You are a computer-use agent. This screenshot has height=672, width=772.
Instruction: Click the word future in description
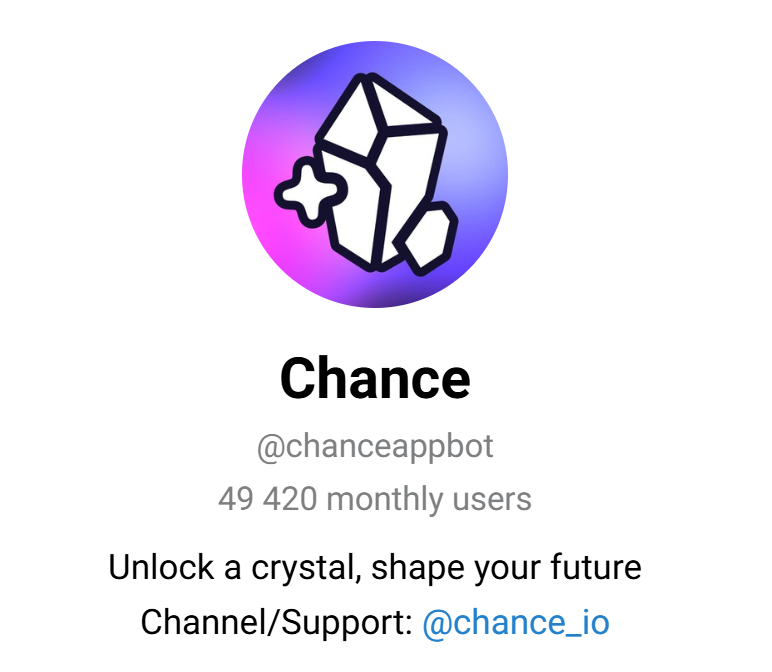[x=596, y=567]
